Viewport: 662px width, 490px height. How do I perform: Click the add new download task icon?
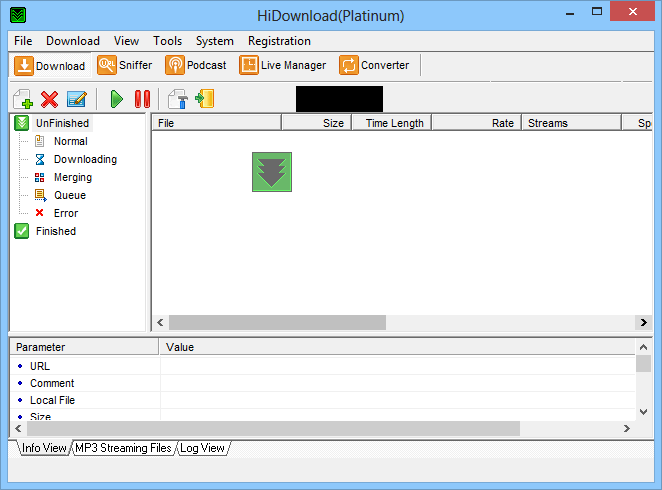23,99
